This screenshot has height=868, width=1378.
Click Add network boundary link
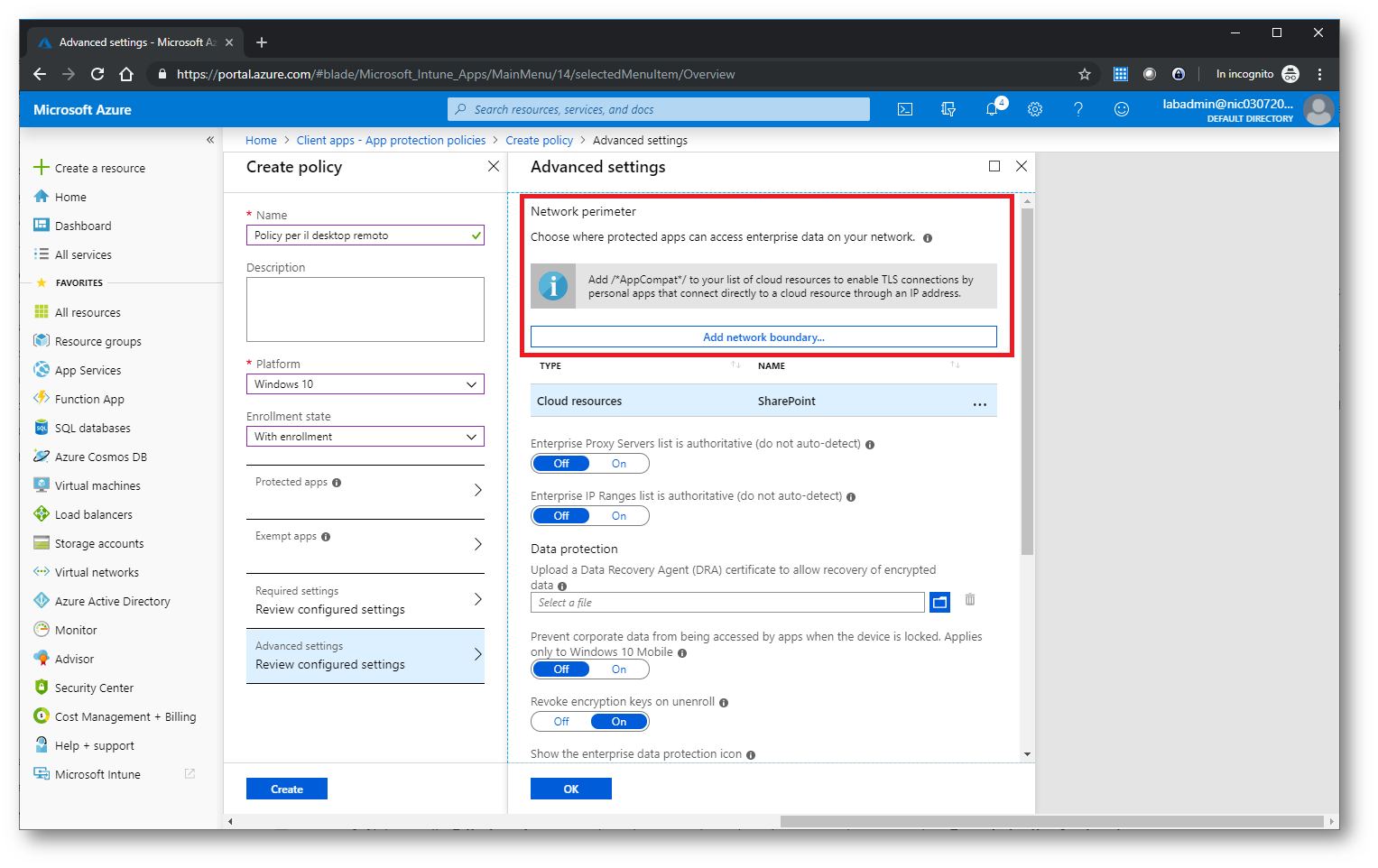(763, 337)
